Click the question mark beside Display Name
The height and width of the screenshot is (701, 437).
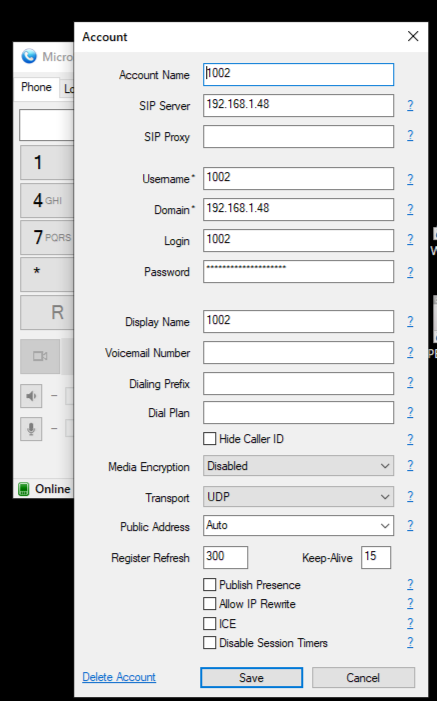(410, 321)
